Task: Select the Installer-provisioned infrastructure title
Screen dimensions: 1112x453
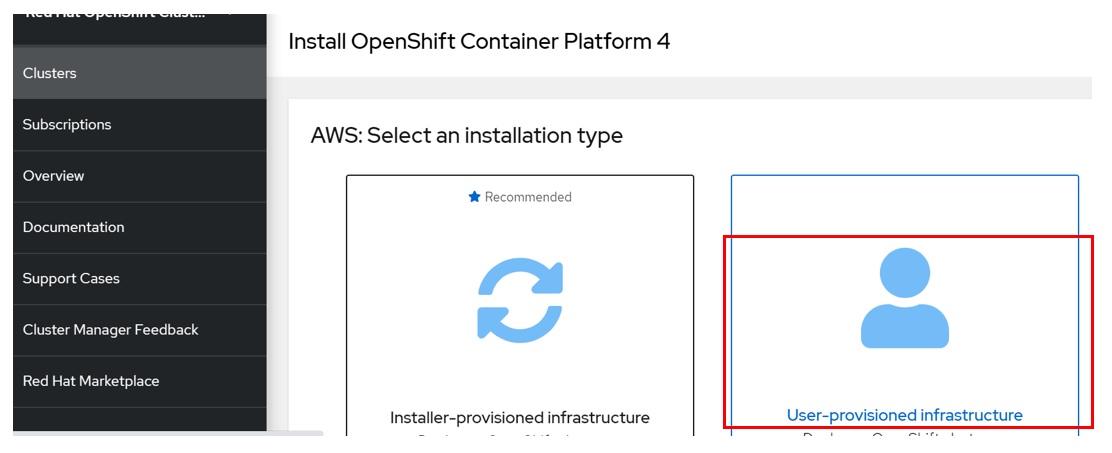Action: tap(520, 418)
